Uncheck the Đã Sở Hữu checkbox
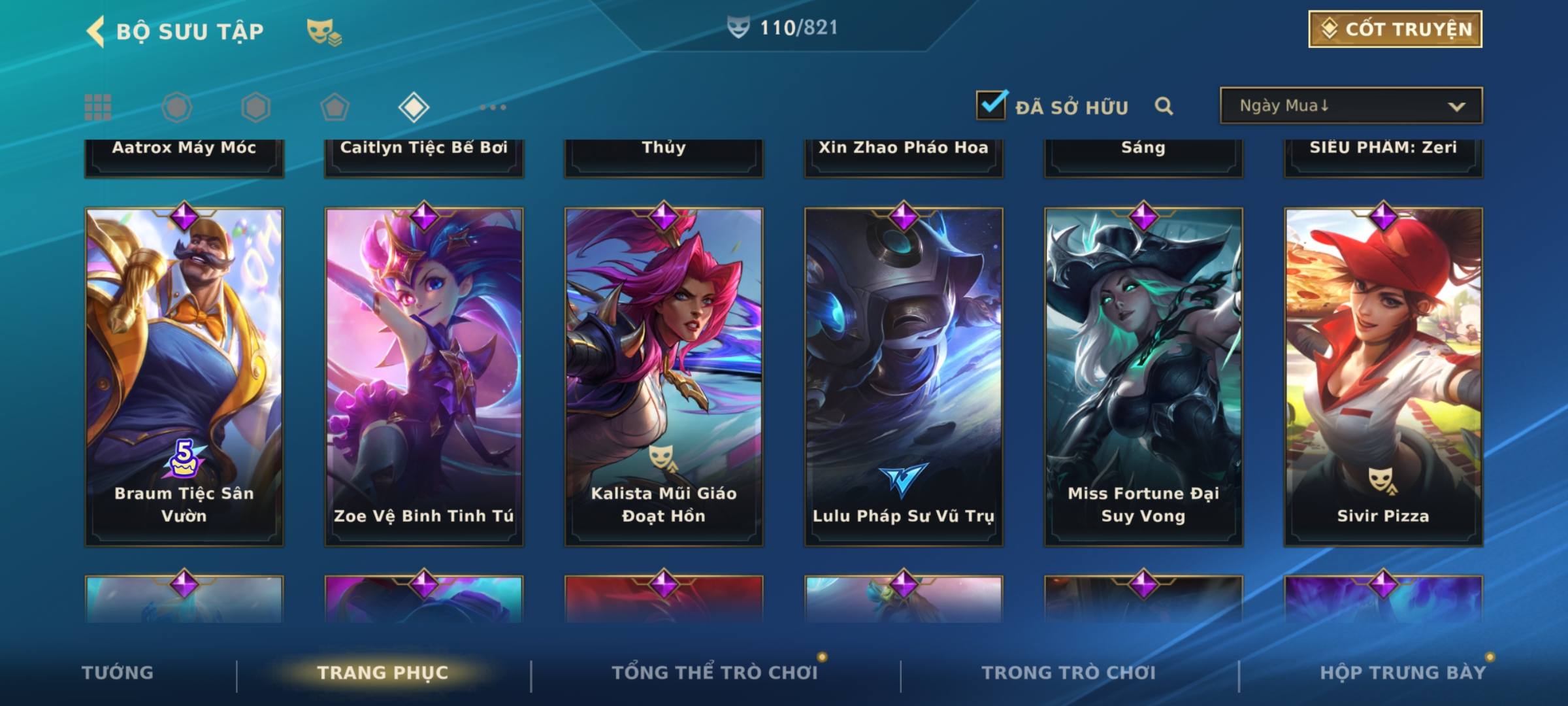The width and height of the screenshot is (1568, 706). [x=992, y=105]
